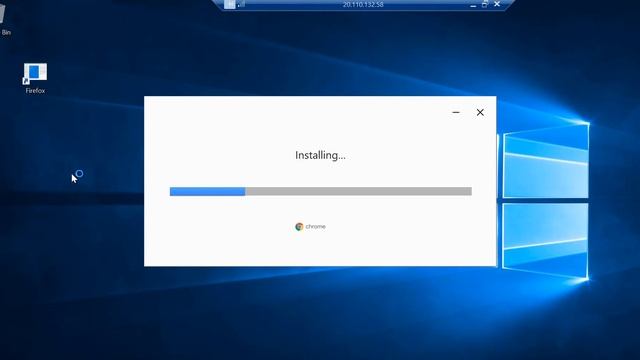Open the Firefox desktop shortcut
Viewport: 640px width, 360px height.
click(x=35, y=78)
